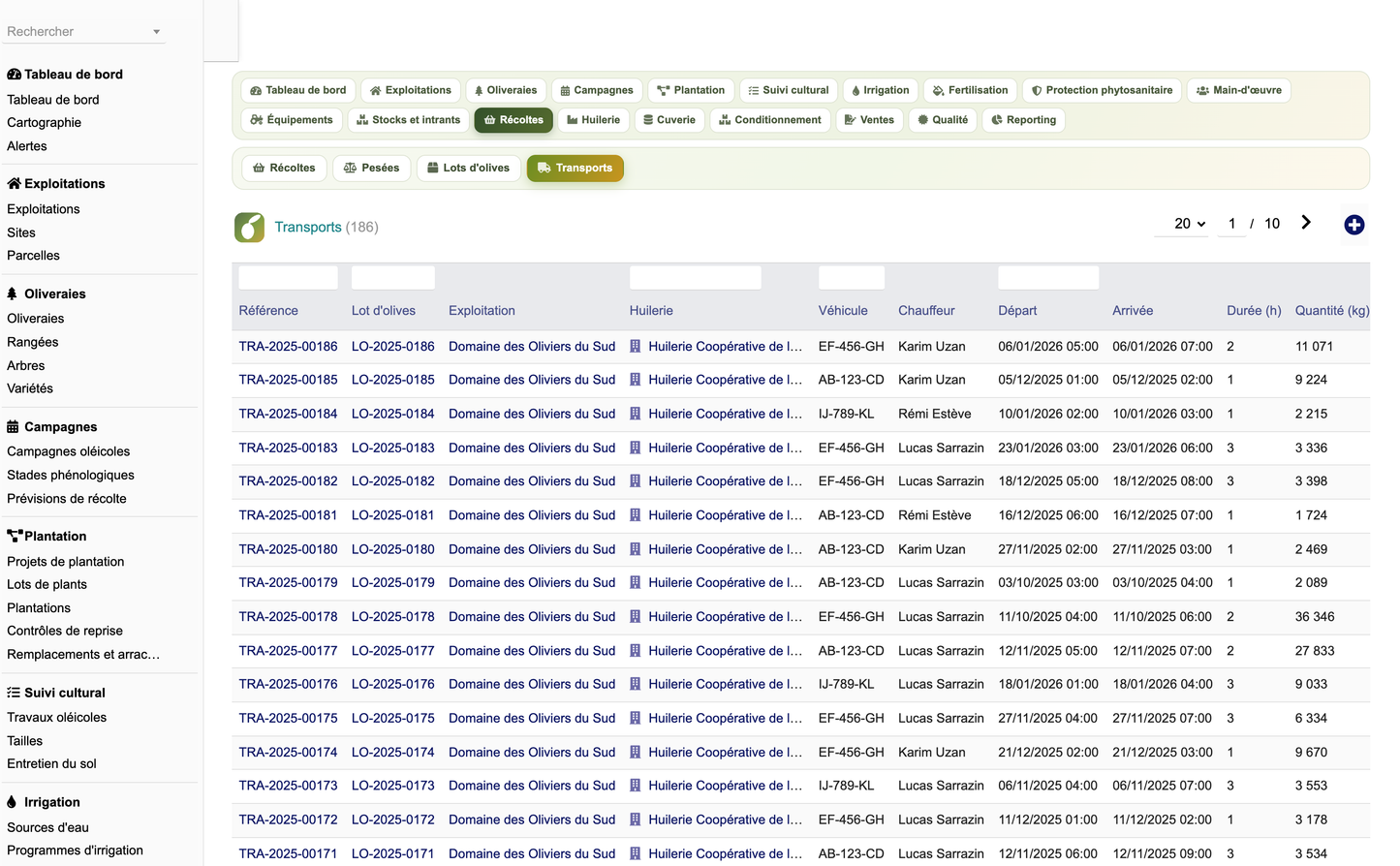Viewport: 1400px width, 866px height.
Task: Open the Exploitations top tab
Action: click(410, 90)
